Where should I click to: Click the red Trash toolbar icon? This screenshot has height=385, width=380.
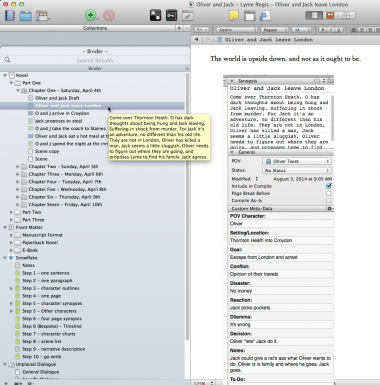pyautogui.click(x=109, y=15)
